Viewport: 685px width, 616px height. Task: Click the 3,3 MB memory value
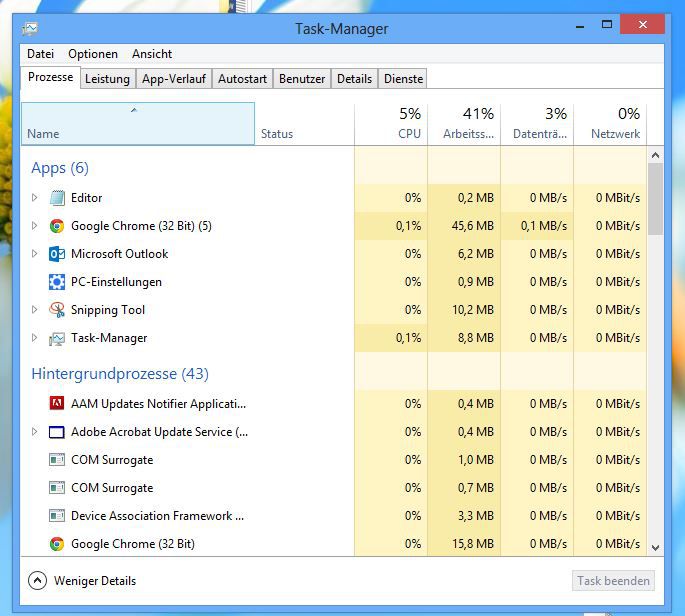[x=476, y=516]
